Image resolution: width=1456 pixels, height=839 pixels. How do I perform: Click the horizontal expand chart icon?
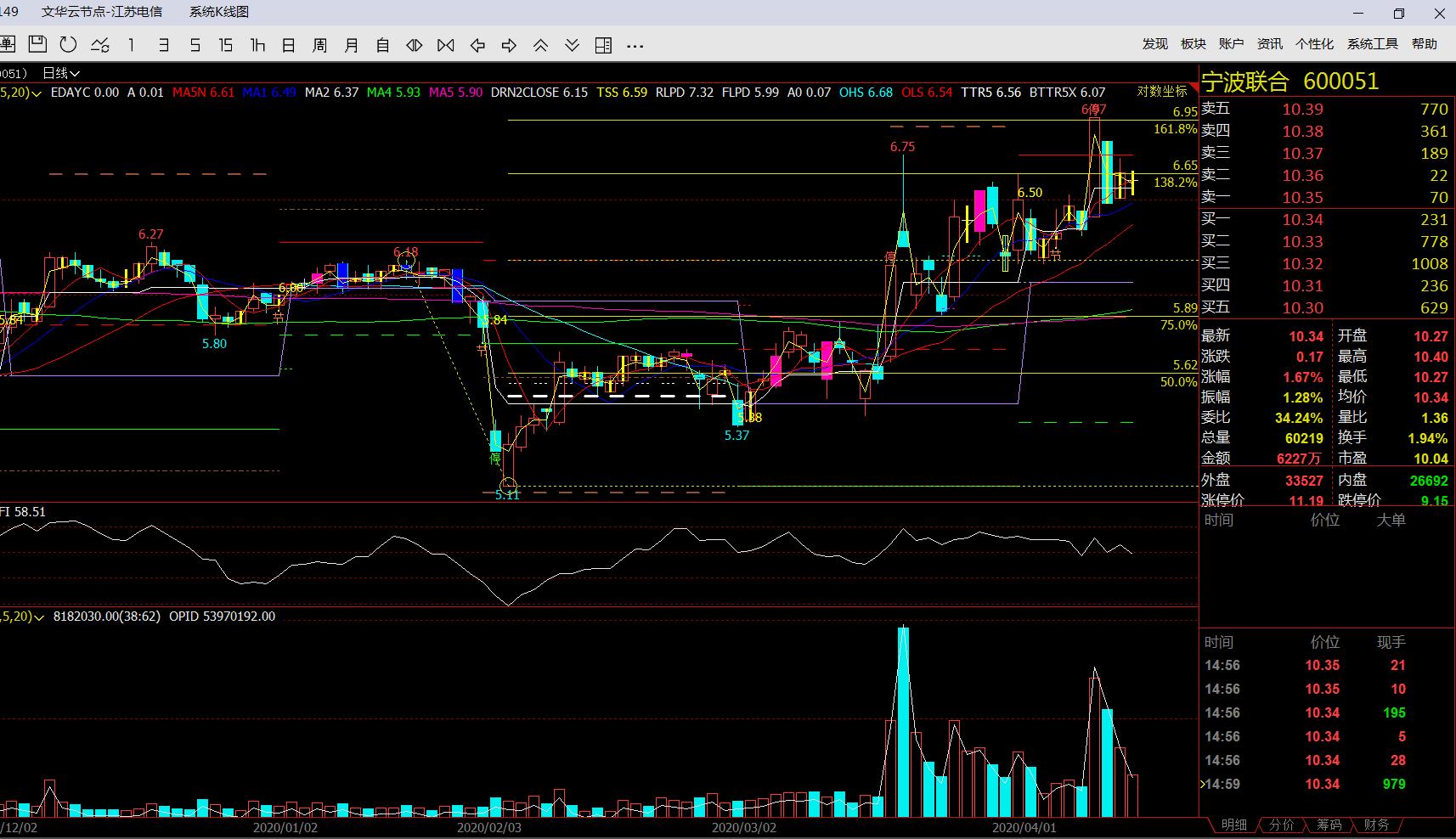[x=415, y=45]
